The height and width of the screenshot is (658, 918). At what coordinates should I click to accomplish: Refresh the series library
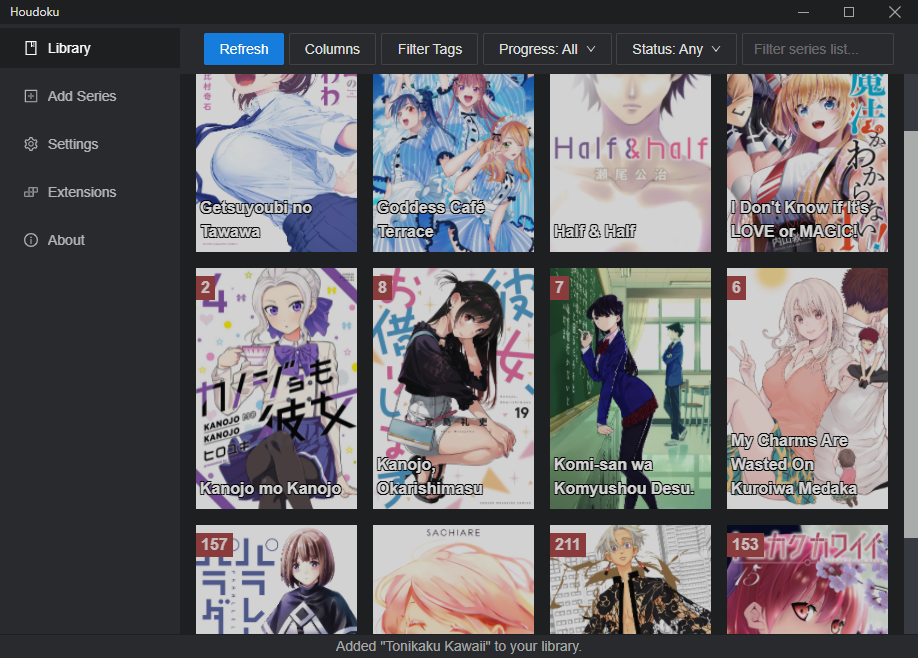[244, 49]
